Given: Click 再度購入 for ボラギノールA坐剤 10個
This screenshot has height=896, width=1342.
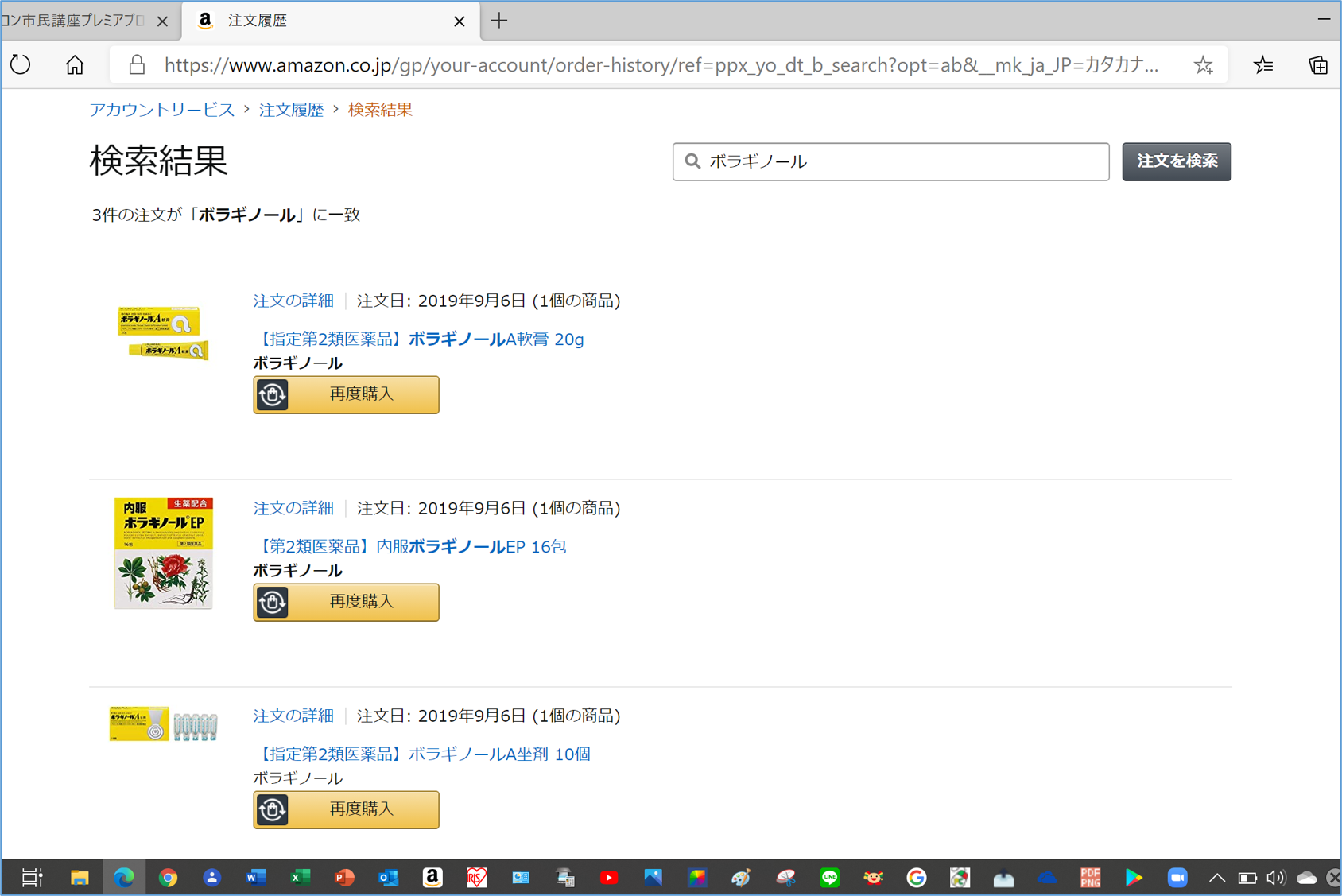Looking at the screenshot, I should coord(346,809).
